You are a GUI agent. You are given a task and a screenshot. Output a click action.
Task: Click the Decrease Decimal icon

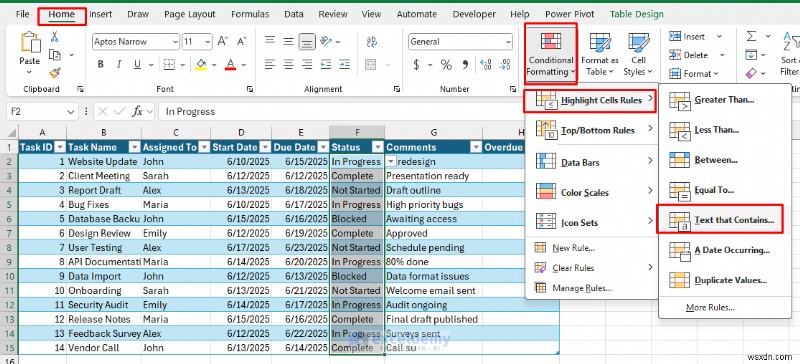click(x=505, y=65)
